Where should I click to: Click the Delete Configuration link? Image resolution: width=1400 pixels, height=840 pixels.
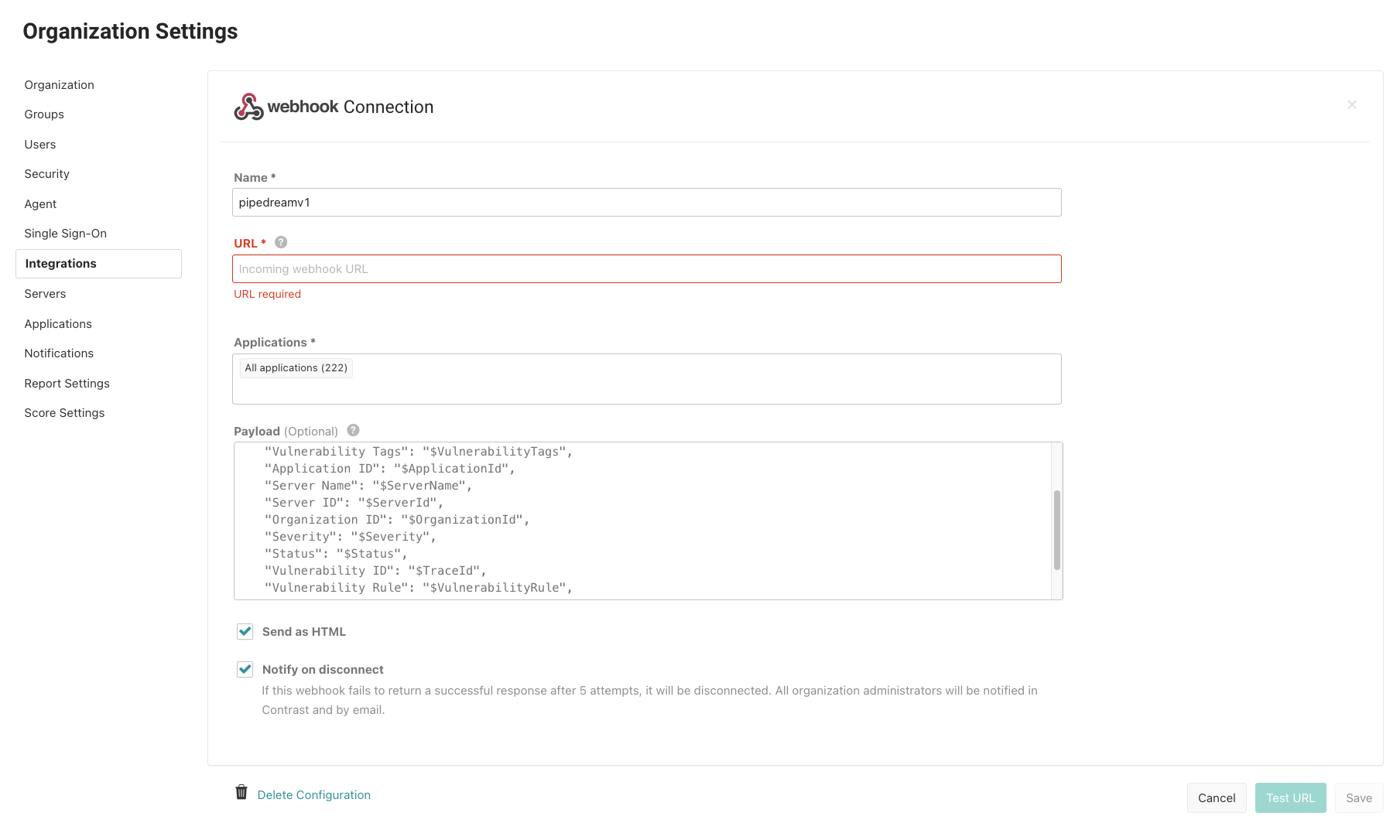coord(313,795)
